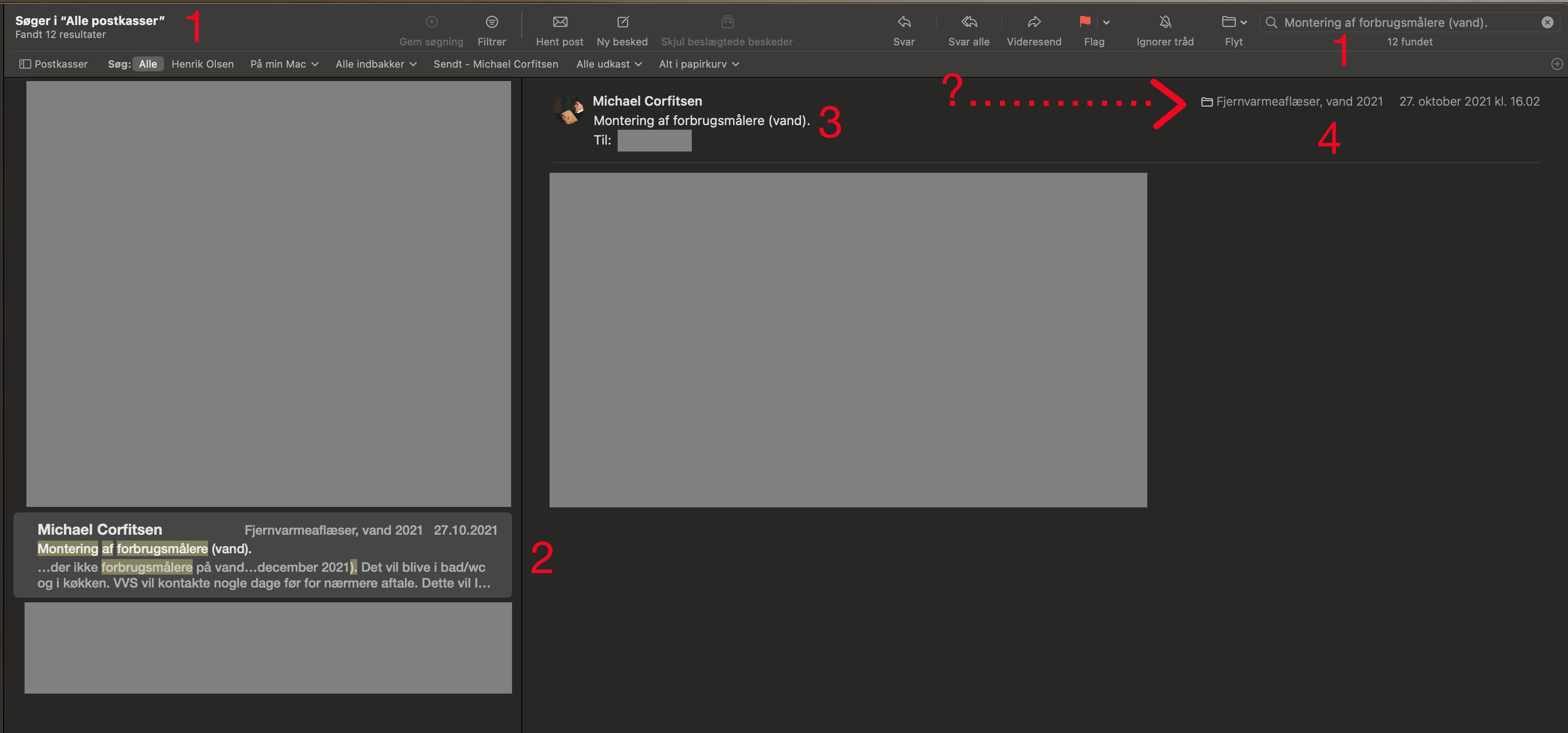The width and height of the screenshot is (1568, 733).
Task: Select Sendt - Michael Corfitsen scope
Action: [x=495, y=64]
